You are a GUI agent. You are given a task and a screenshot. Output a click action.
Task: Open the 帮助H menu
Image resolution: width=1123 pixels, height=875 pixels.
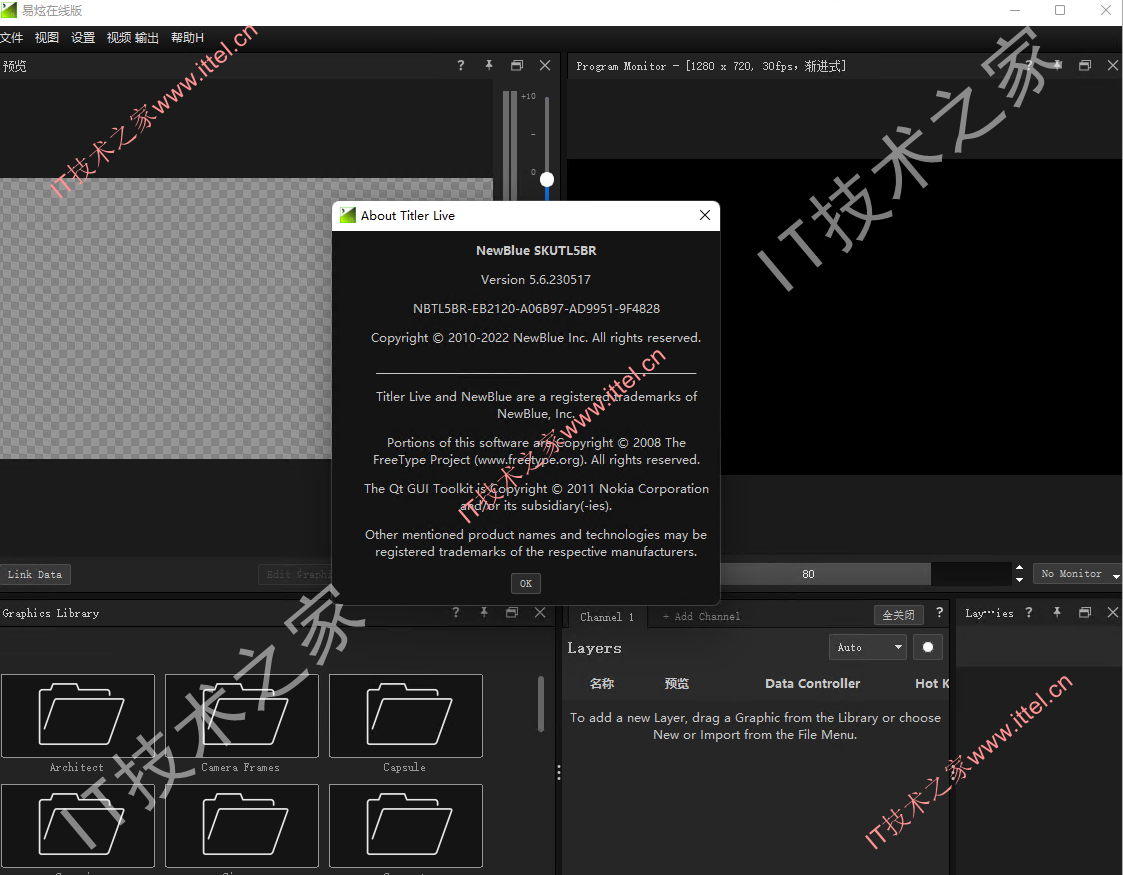[187, 38]
